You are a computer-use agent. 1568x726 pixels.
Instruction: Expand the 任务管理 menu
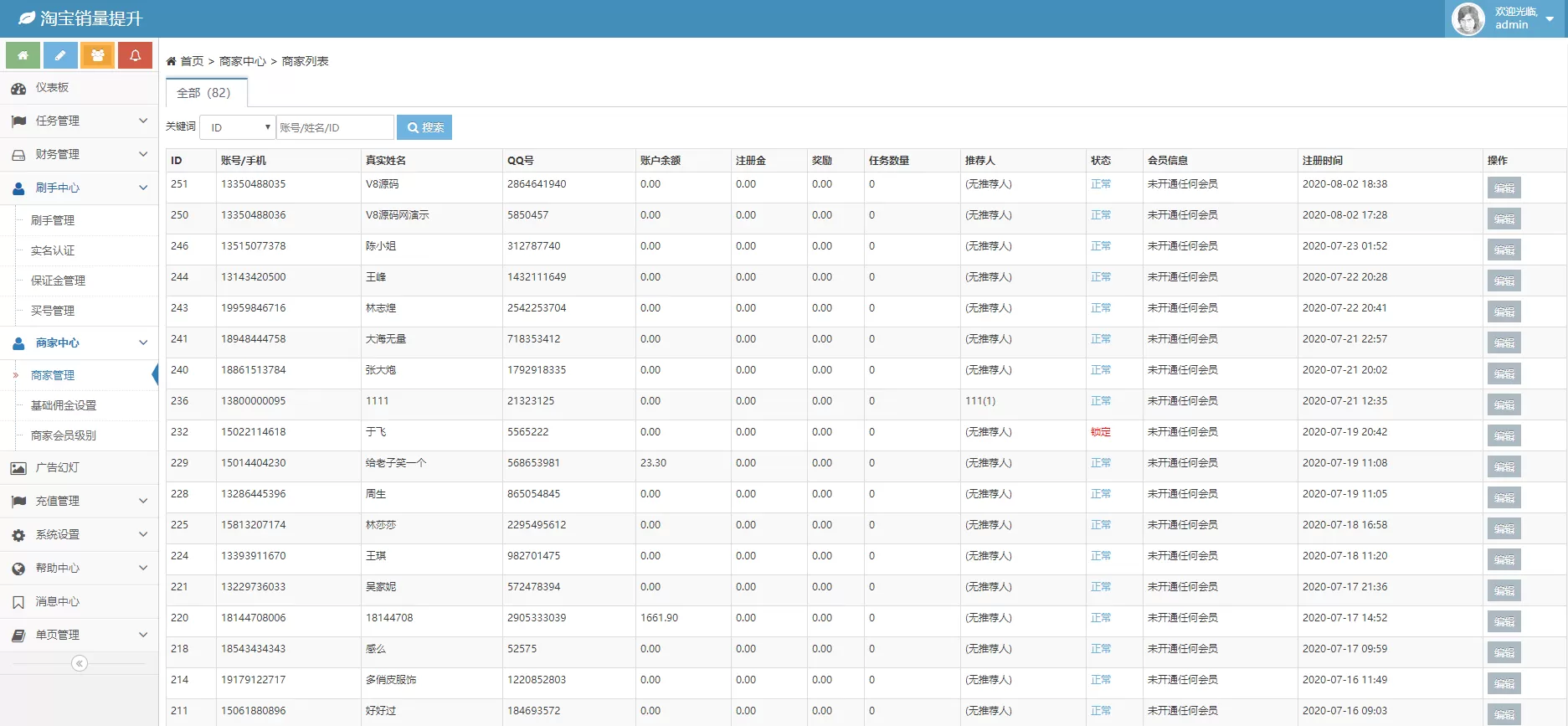point(79,121)
